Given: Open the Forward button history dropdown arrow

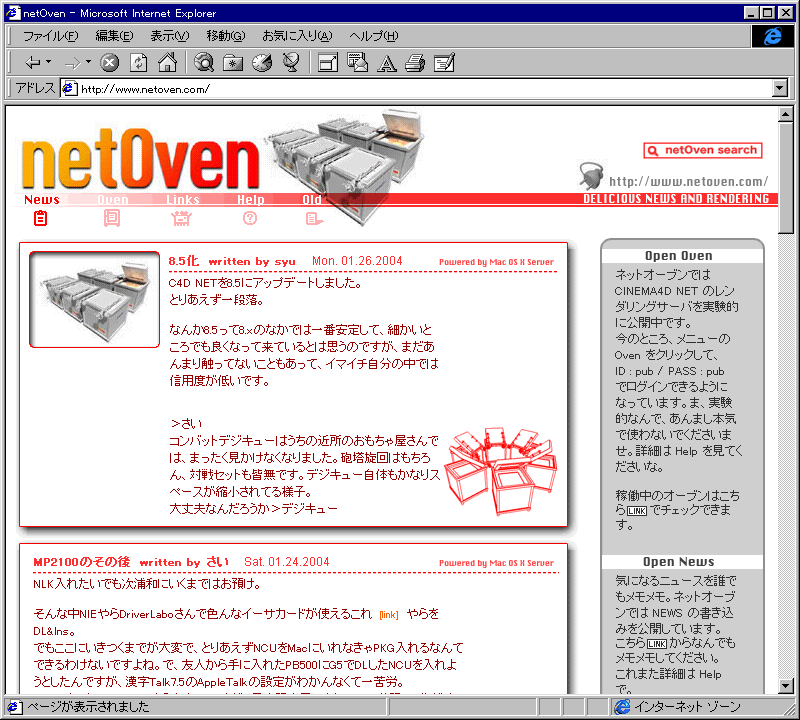Looking at the screenshot, I should (x=88, y=62).
